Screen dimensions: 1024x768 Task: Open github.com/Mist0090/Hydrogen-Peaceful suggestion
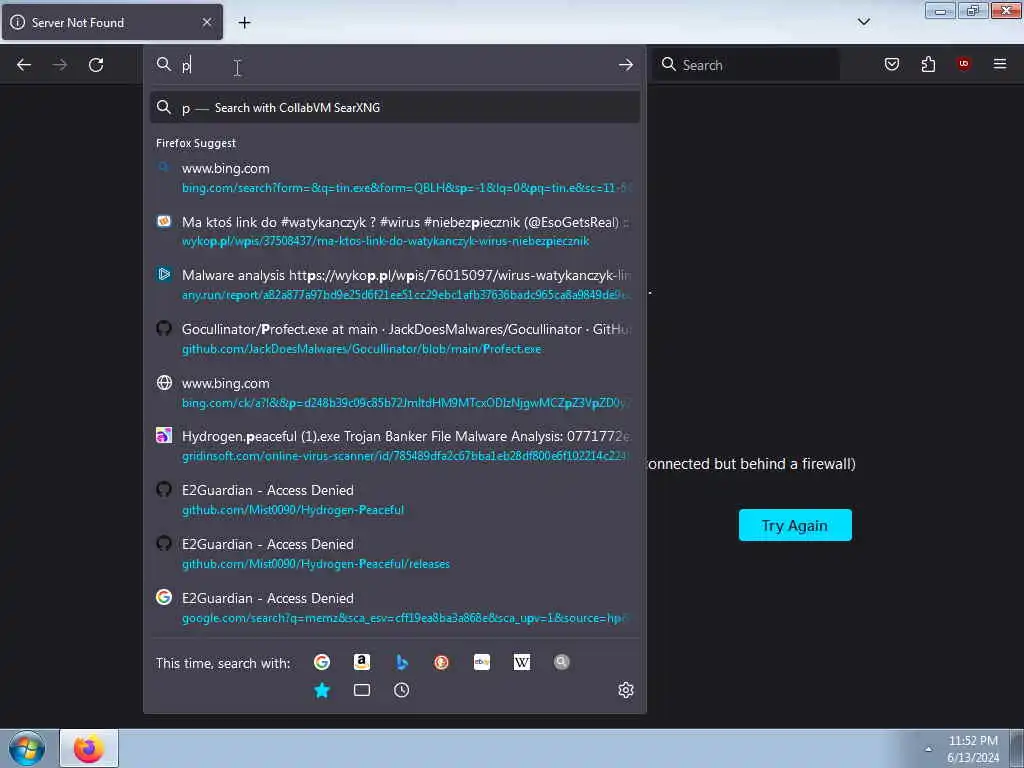tap(394, 500)
